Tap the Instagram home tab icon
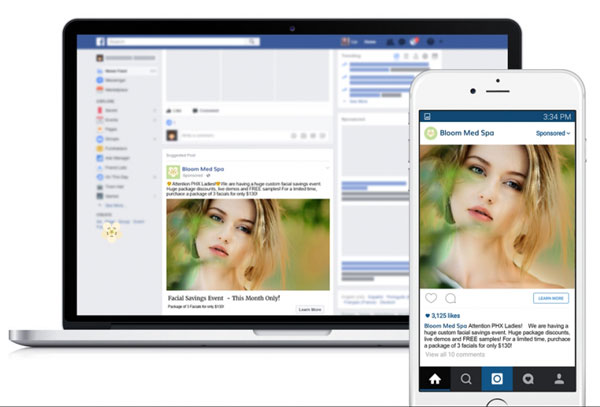Image resolution: width=600 pixels, height=407 pixels. click(434, 380)
